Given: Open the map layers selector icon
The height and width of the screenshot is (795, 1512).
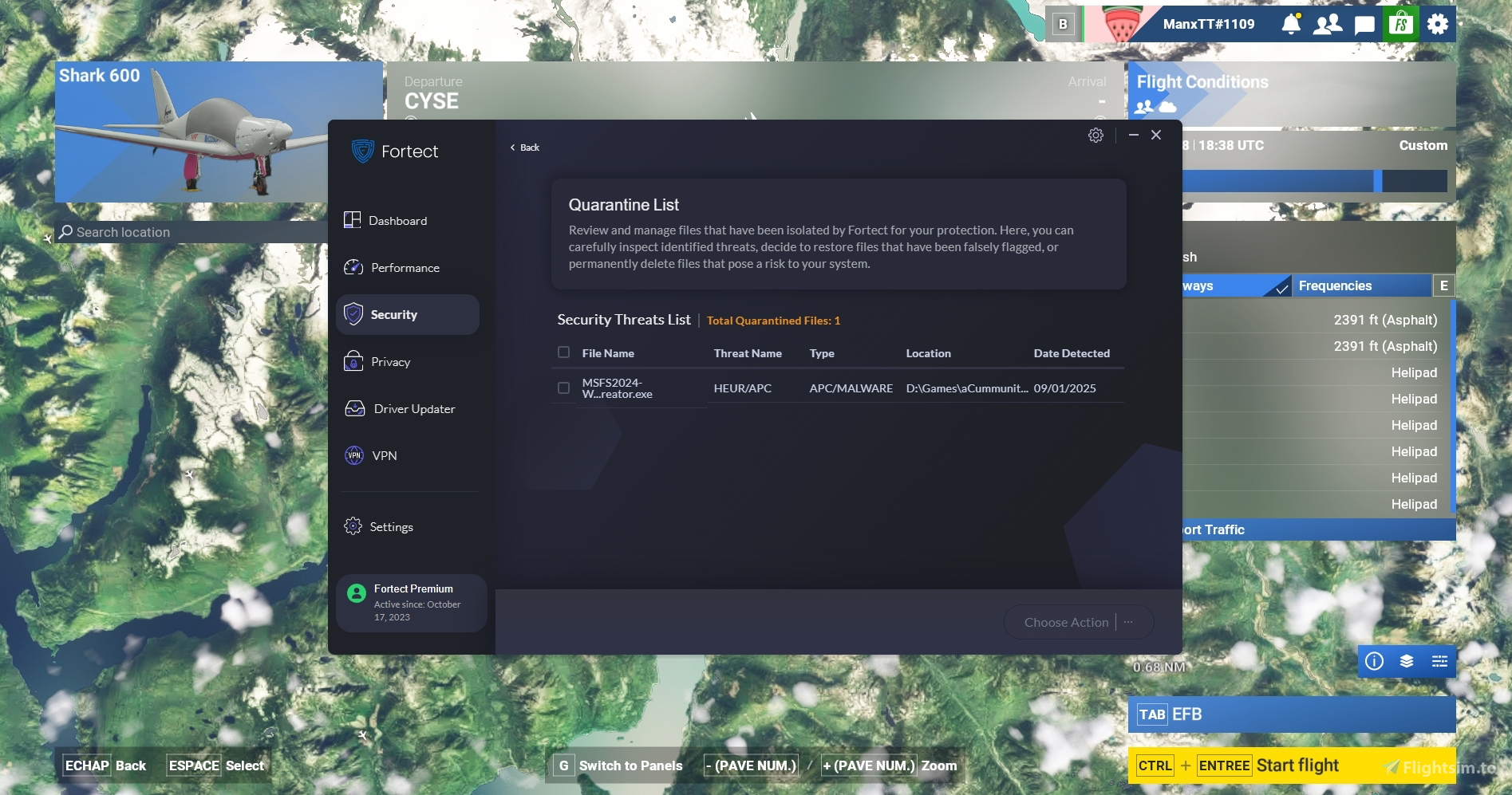Looking at the screenshot, I should pyautogui.click(x=1407, y=661).
